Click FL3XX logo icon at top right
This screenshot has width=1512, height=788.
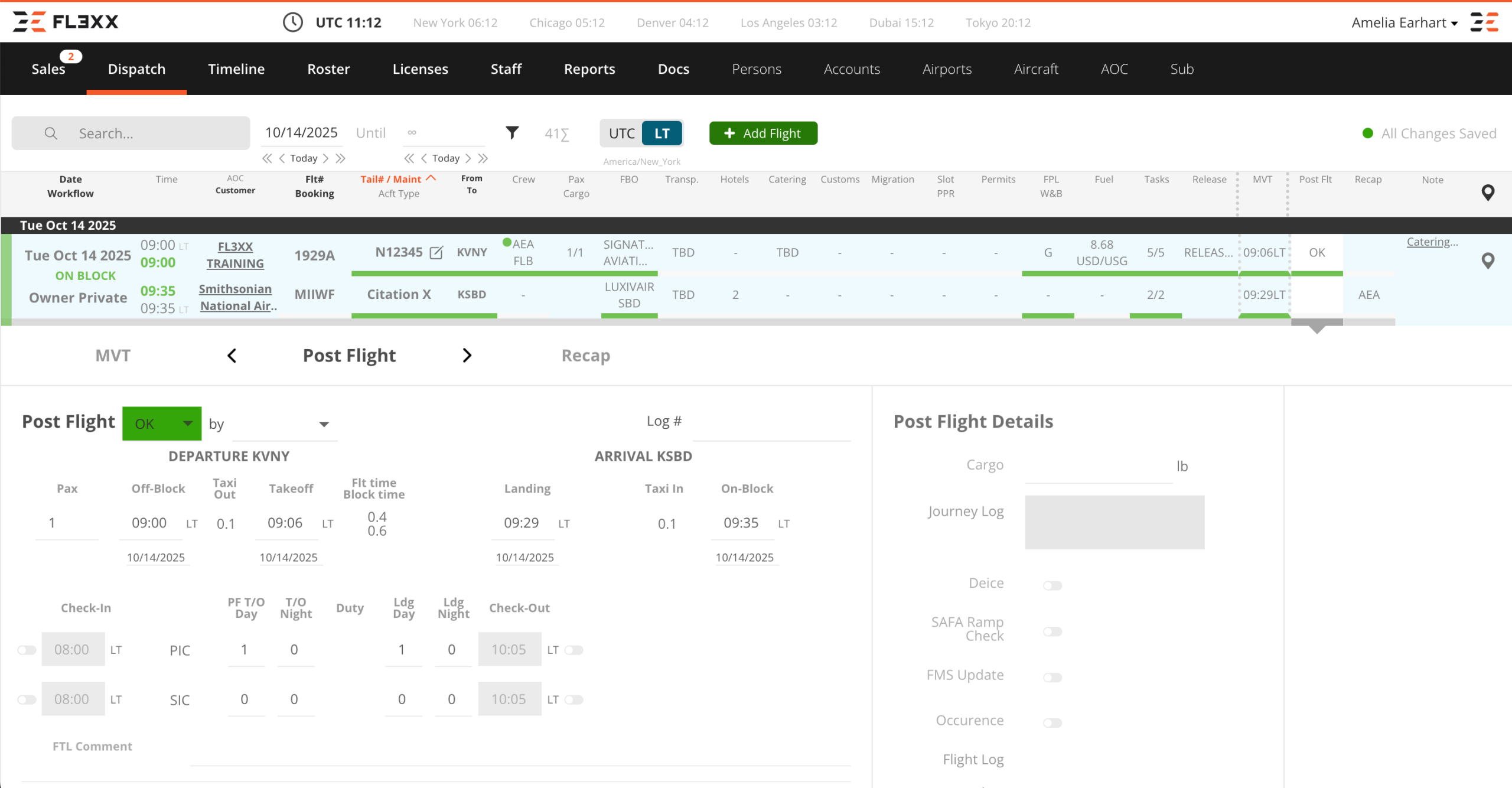(1484, 22)
